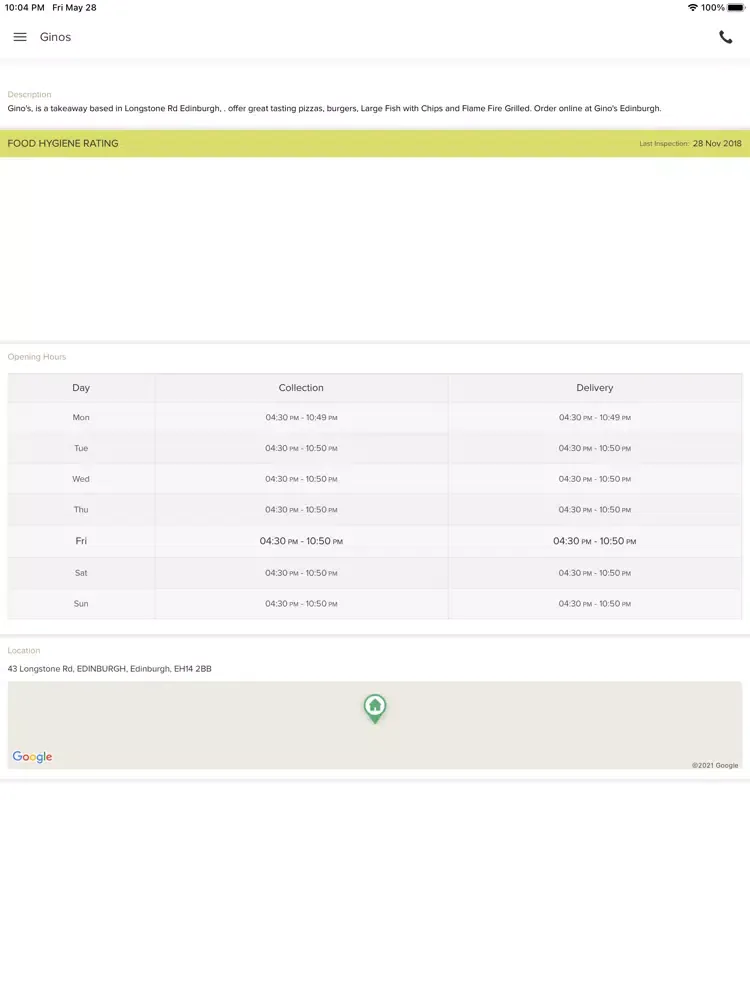Click the Description label
The width and height of the screenshot is (750, 1000).
(29, 94)
